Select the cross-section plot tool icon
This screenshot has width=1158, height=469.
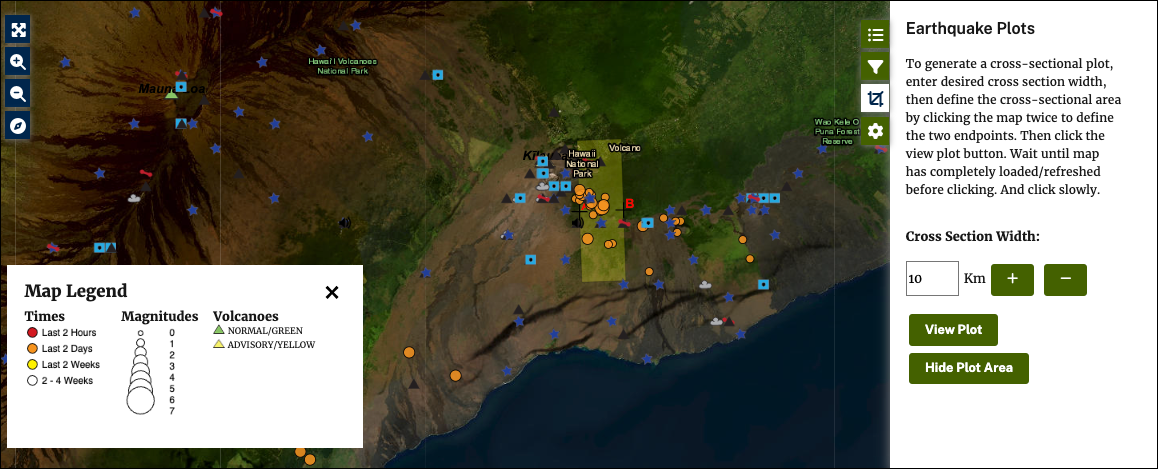coord(875,99)
